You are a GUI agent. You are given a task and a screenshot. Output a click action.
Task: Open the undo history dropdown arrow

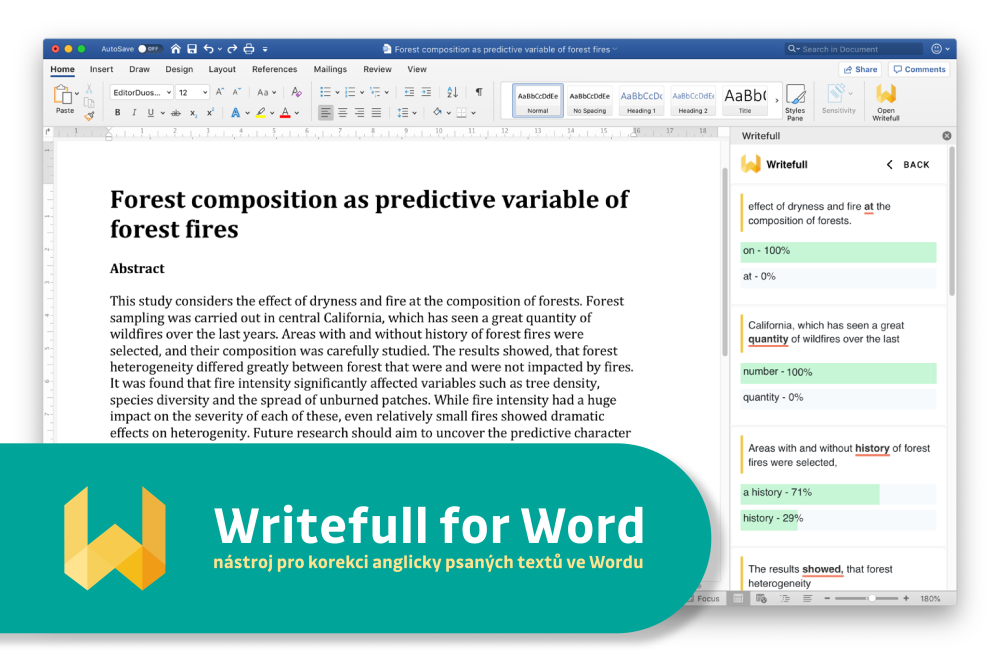[x=219, y=49]
